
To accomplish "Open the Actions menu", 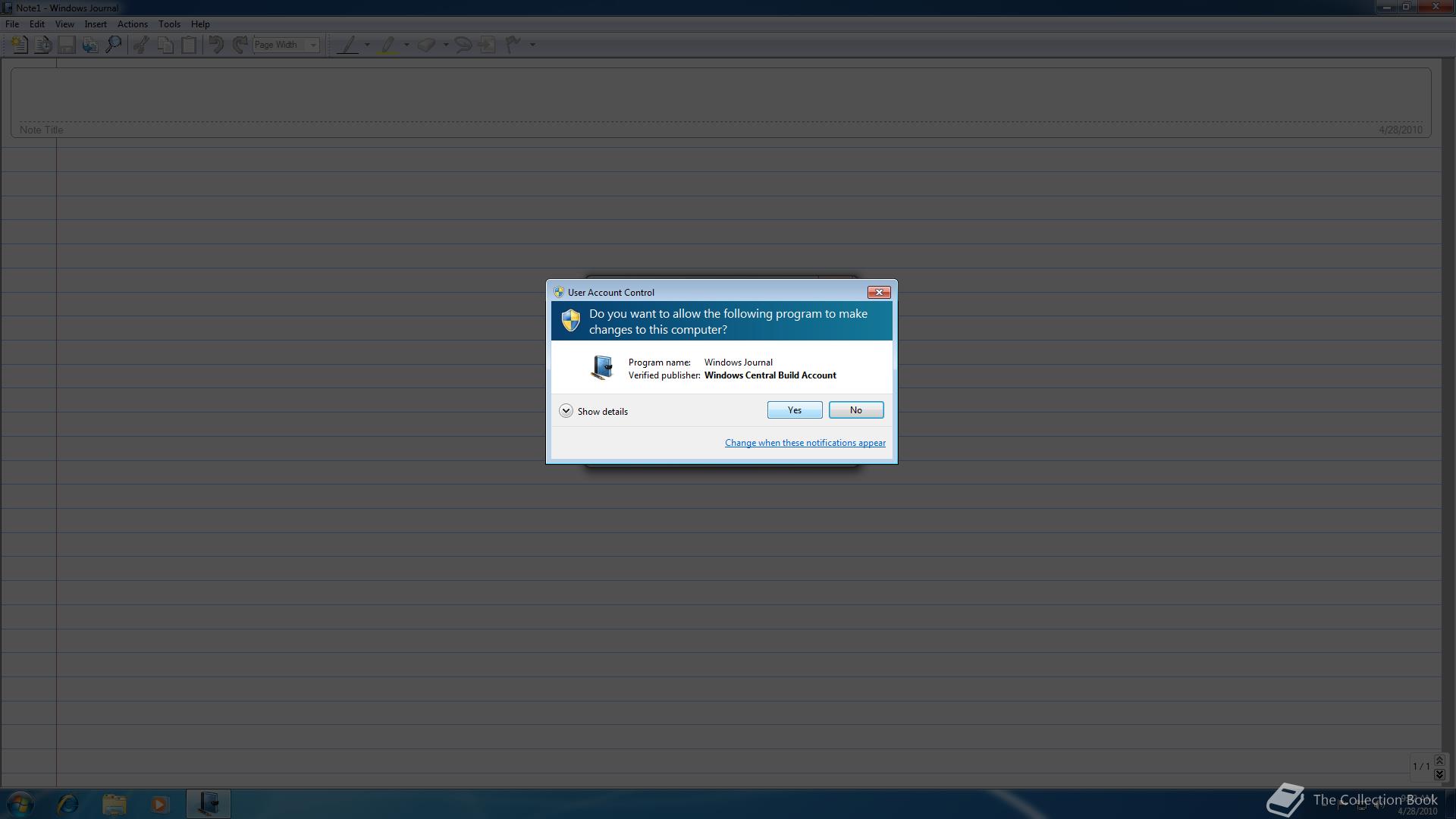I will [132, 24].
